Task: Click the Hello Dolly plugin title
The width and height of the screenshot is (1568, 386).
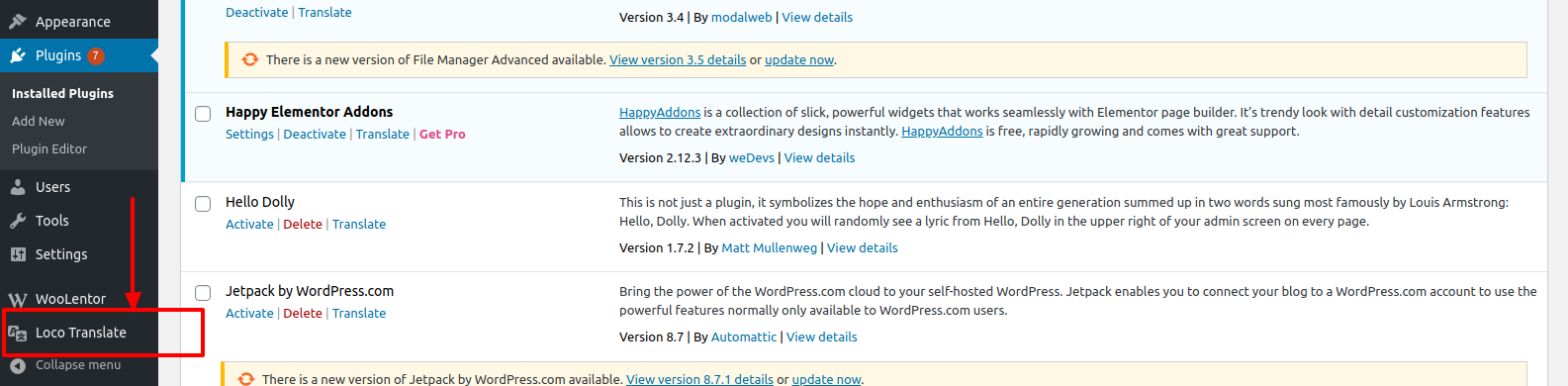Action: [260, 201]
